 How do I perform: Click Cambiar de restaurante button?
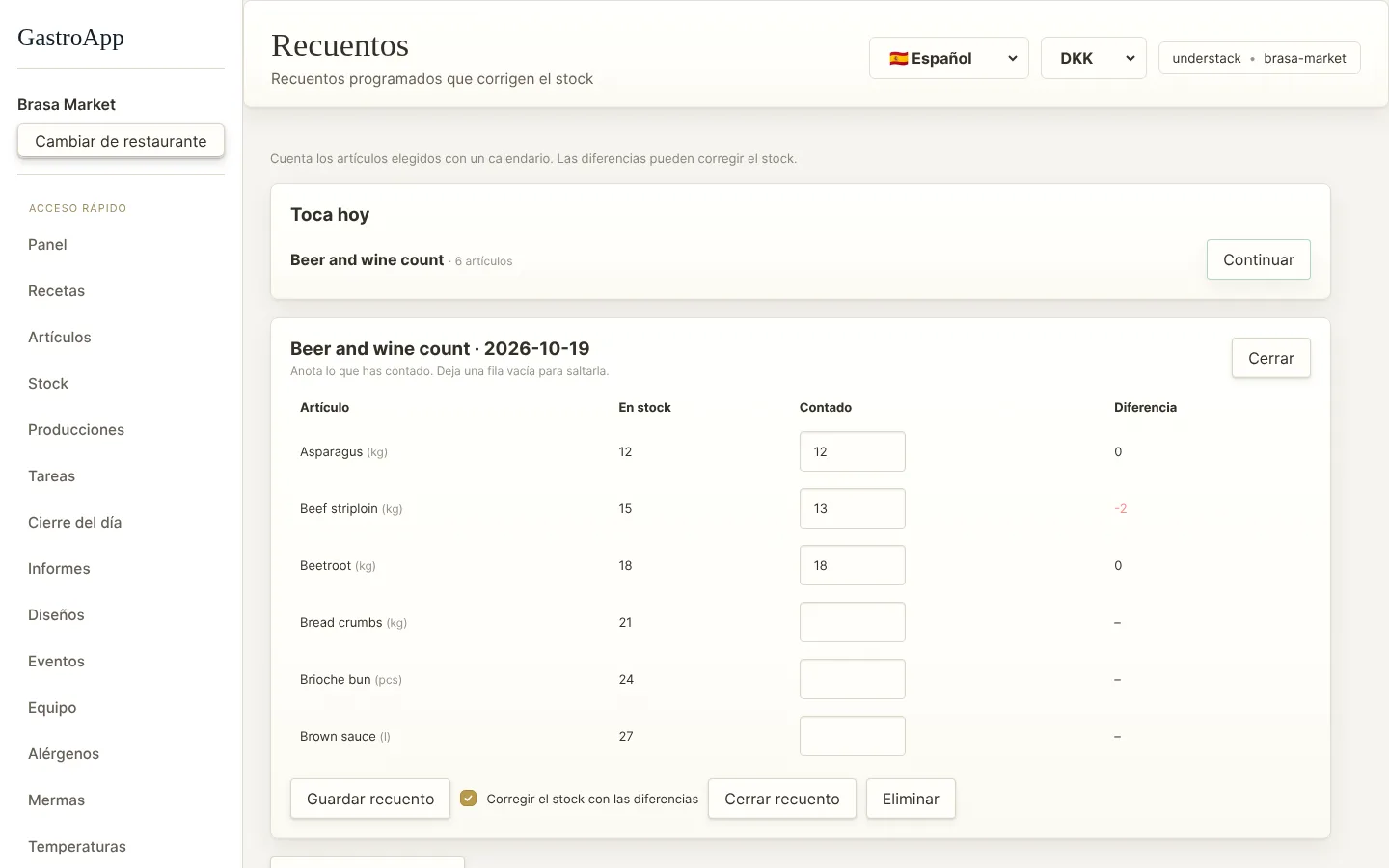pos(121,141)
